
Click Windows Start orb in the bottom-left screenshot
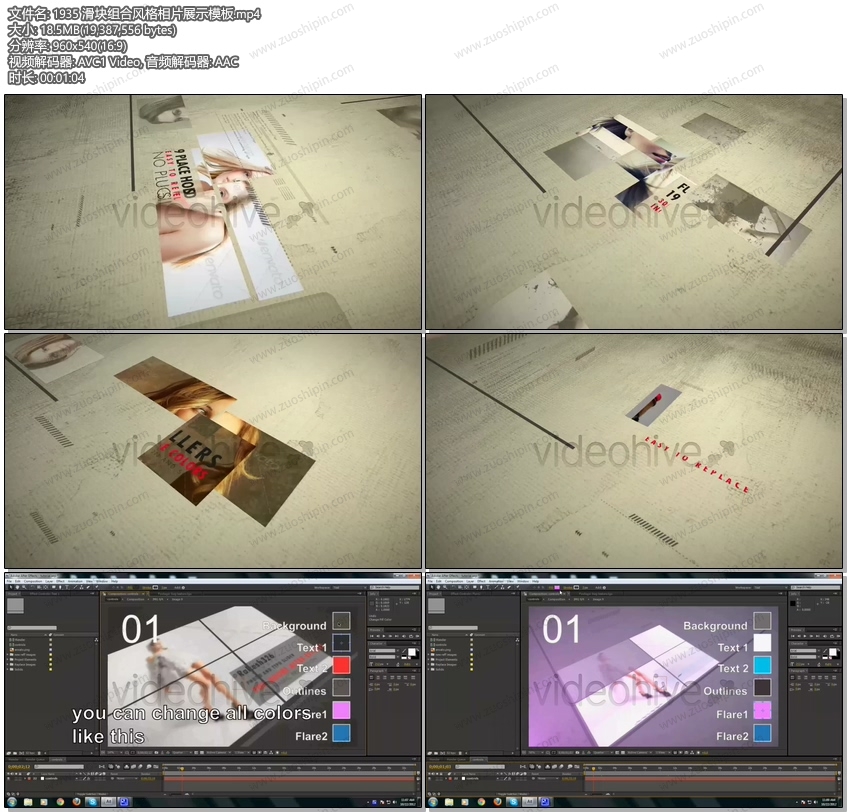(11, 801)
